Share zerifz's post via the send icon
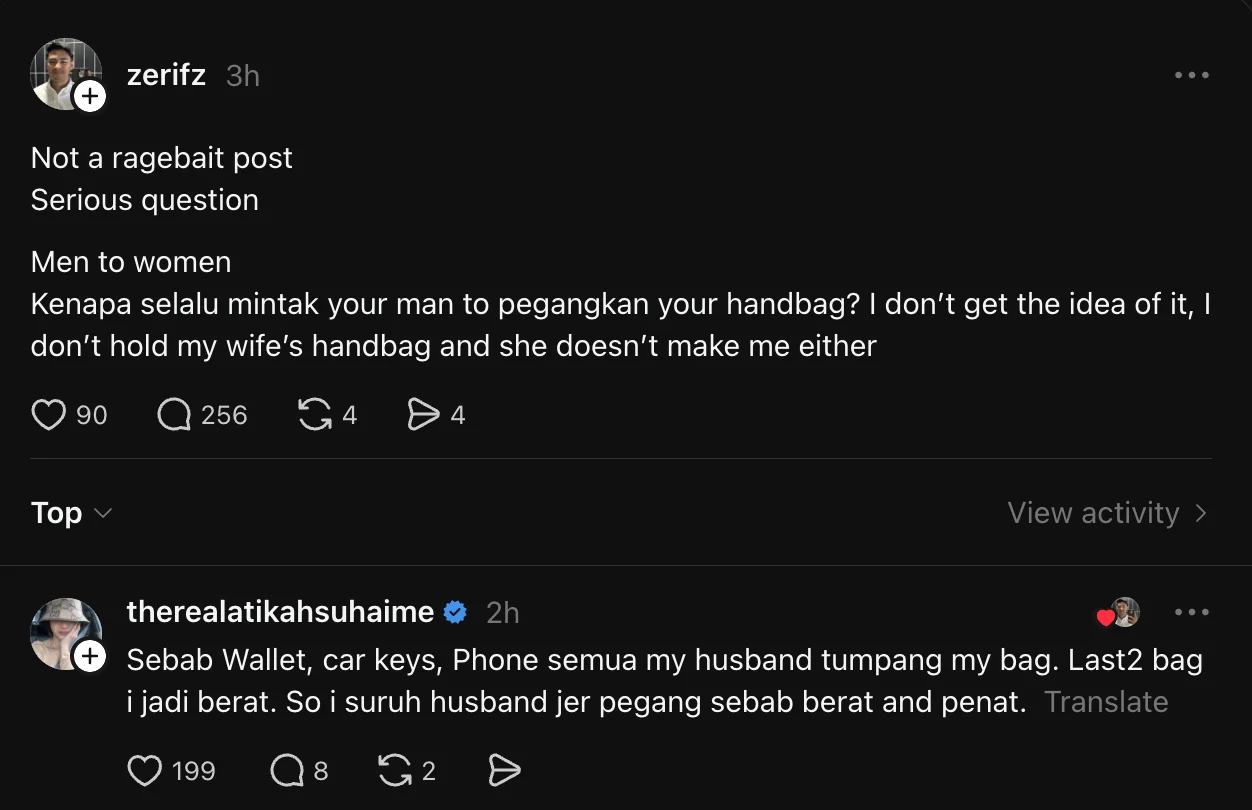Image resolution: width=1252 pixels, height=810 pixels. [423, 414]
